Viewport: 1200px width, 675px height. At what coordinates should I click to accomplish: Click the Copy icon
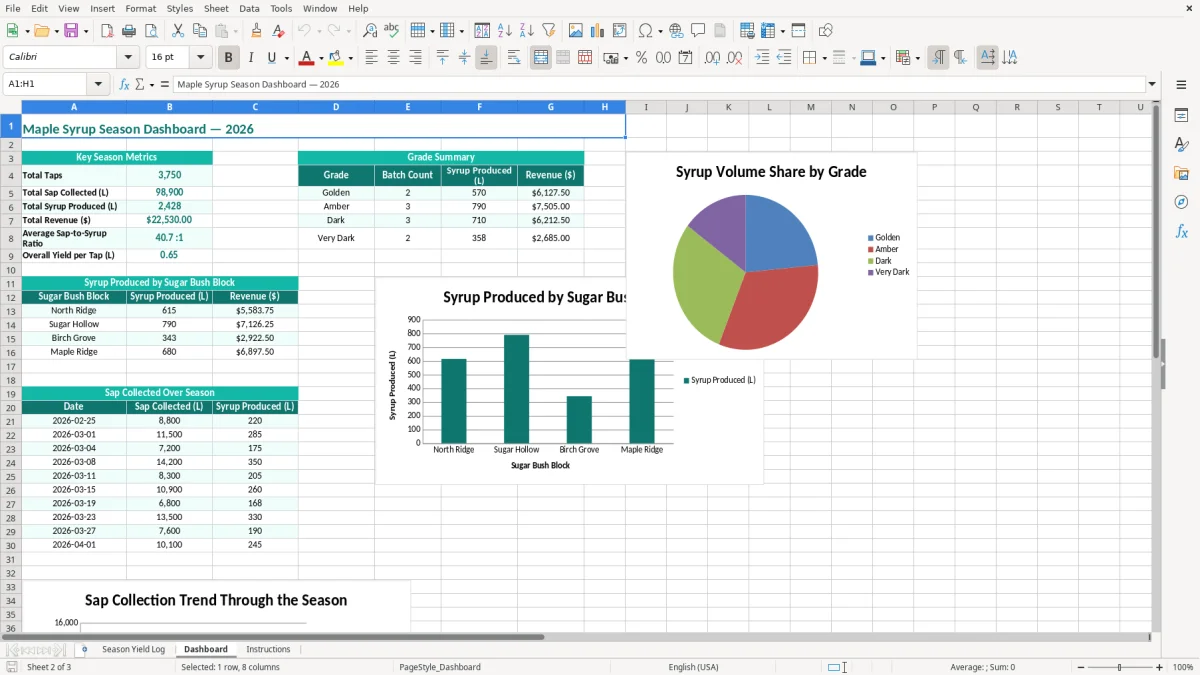tap(200, 31)
